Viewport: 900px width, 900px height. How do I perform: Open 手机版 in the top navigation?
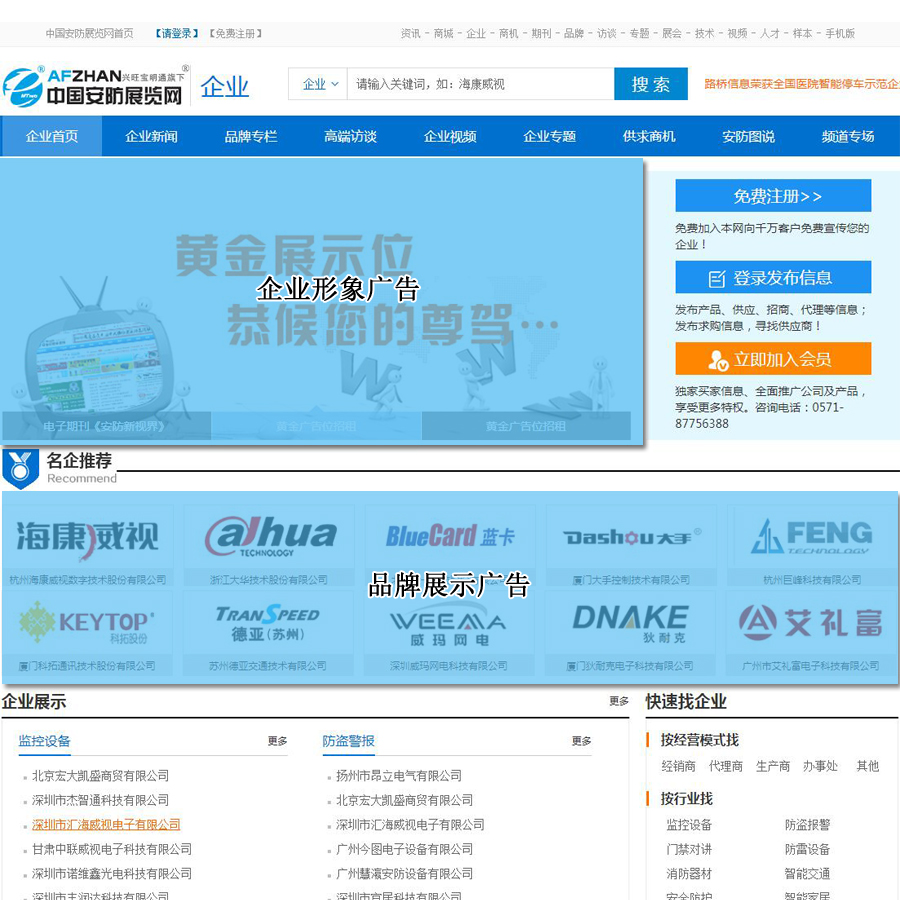coord(840,33)
